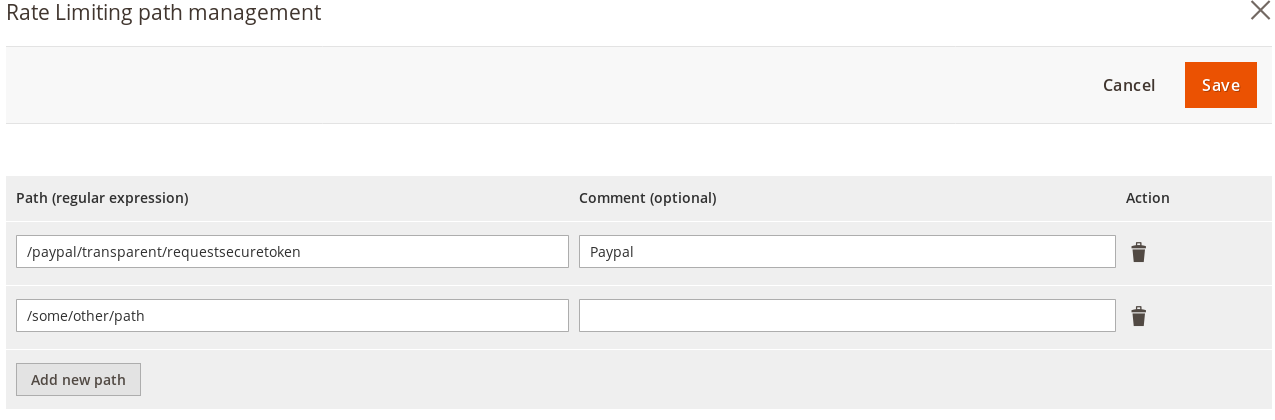Focus the /some/other/path input field
Image resolution: width=1275 pixels, height=420 pixels.
pos(292,316)
